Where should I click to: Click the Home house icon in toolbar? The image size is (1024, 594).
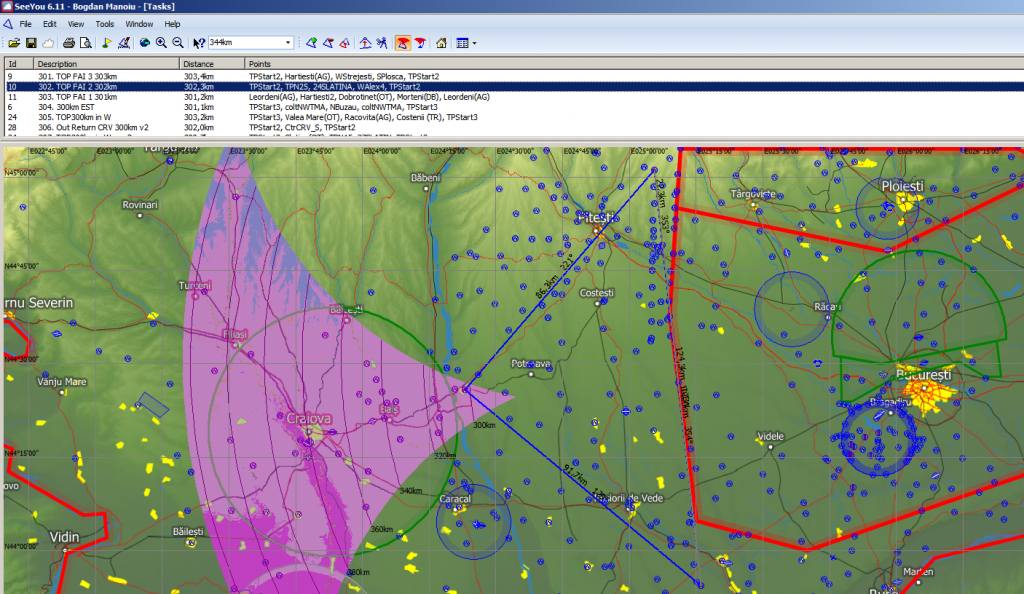click(x=441, y=43)
